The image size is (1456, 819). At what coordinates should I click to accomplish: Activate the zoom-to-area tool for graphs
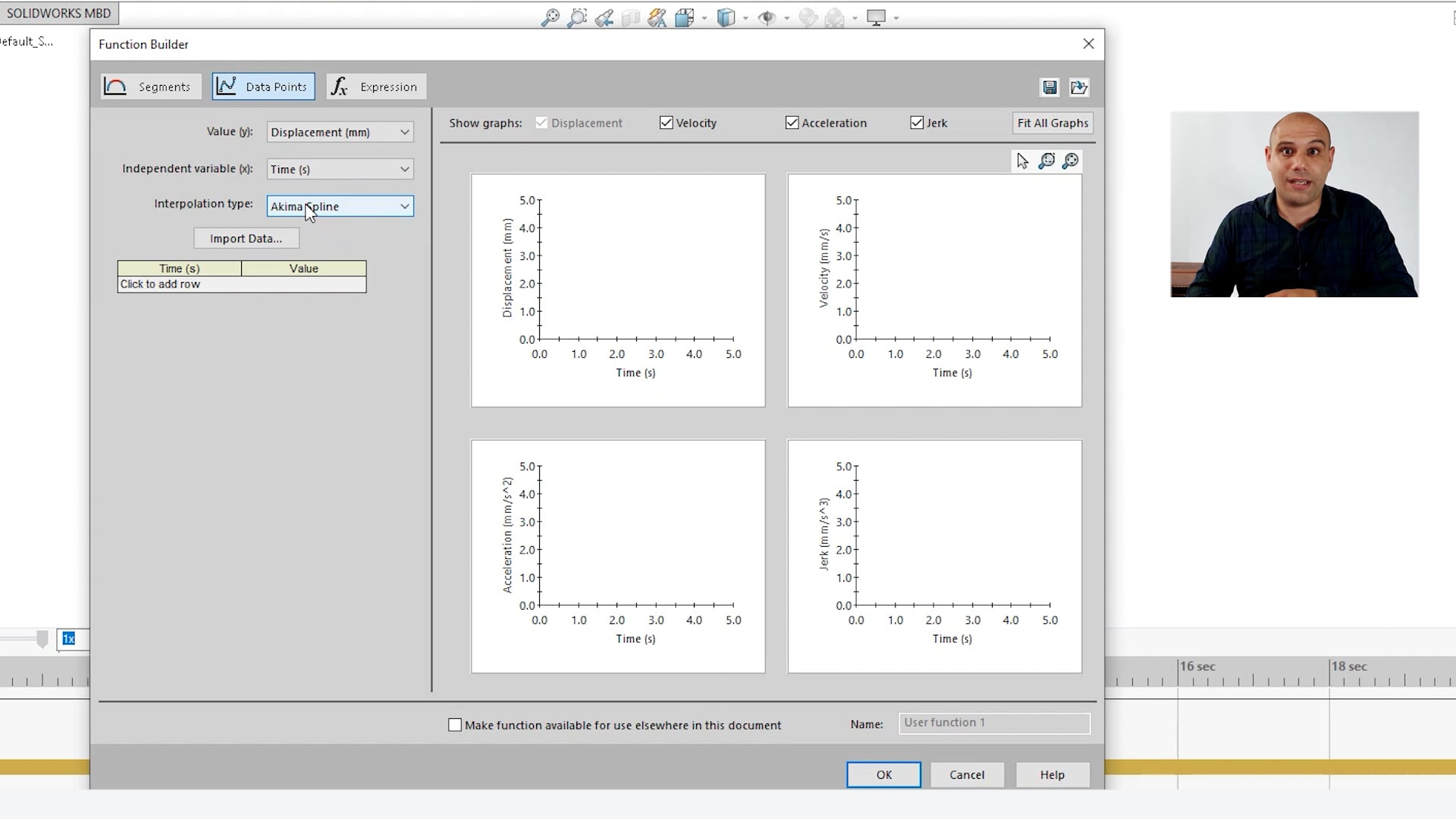1046,161
